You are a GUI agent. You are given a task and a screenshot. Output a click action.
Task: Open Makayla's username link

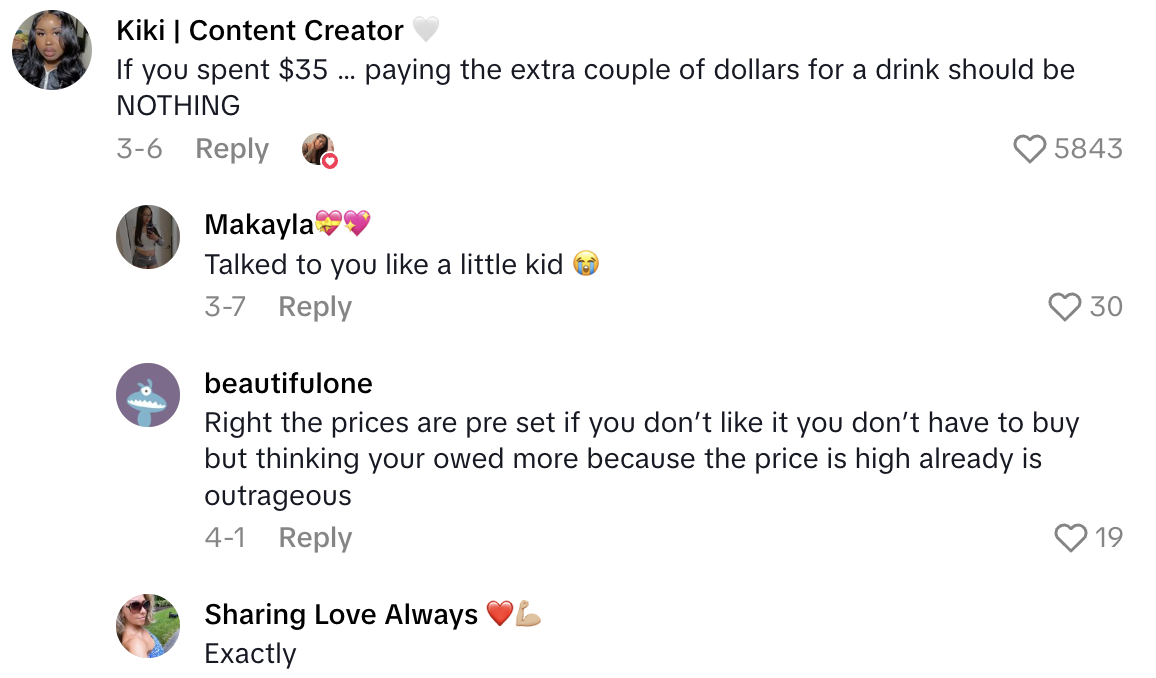259,225
